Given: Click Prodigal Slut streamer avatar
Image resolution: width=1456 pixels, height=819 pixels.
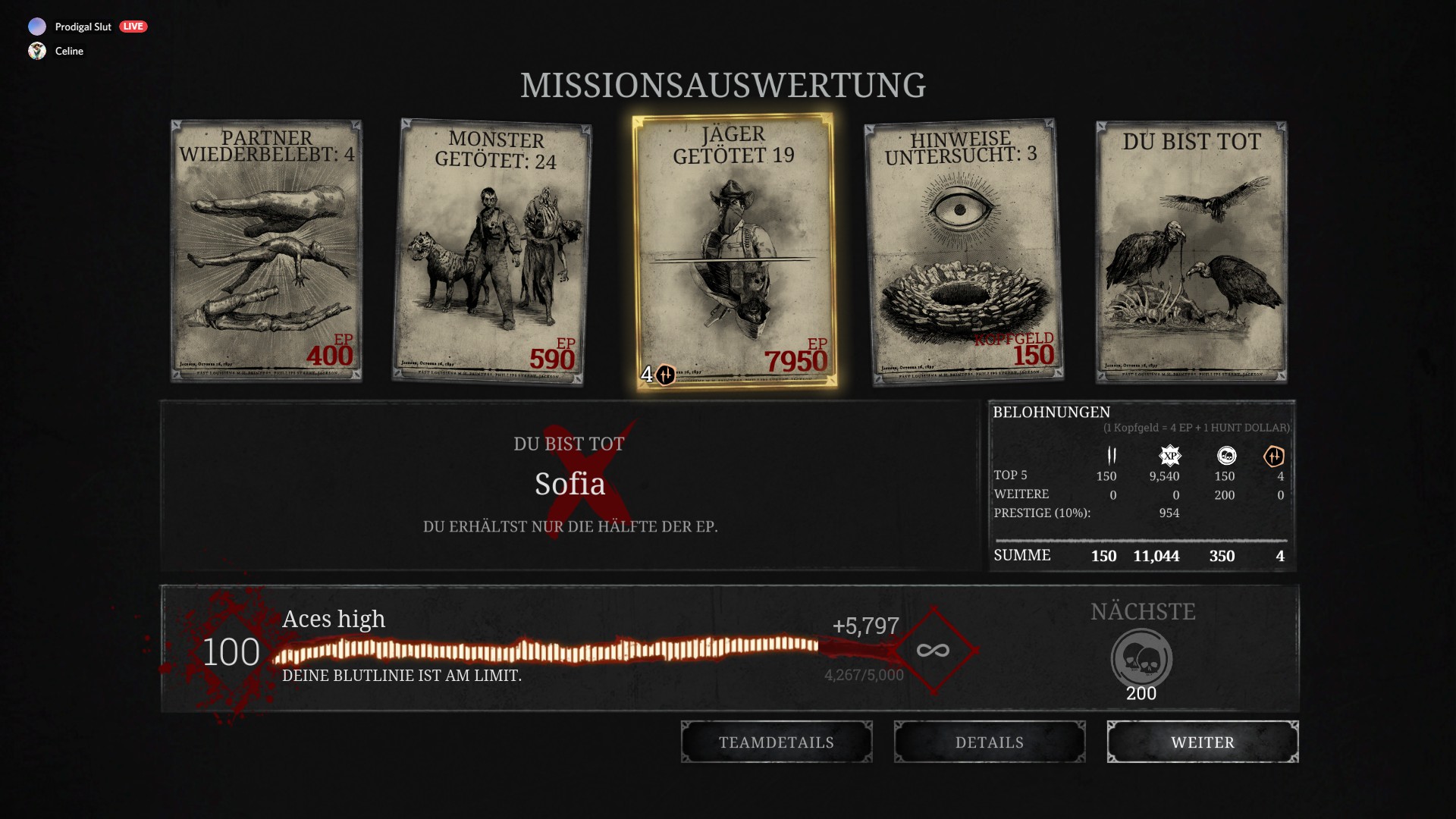Looking at the screenshot, I should tap(37, 27).
